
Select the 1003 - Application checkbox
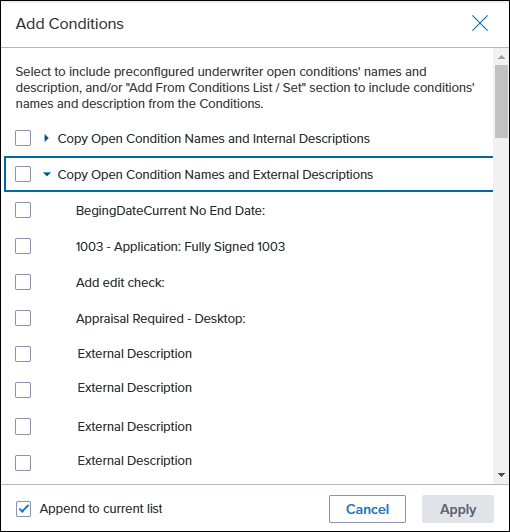tap(23, 246)
